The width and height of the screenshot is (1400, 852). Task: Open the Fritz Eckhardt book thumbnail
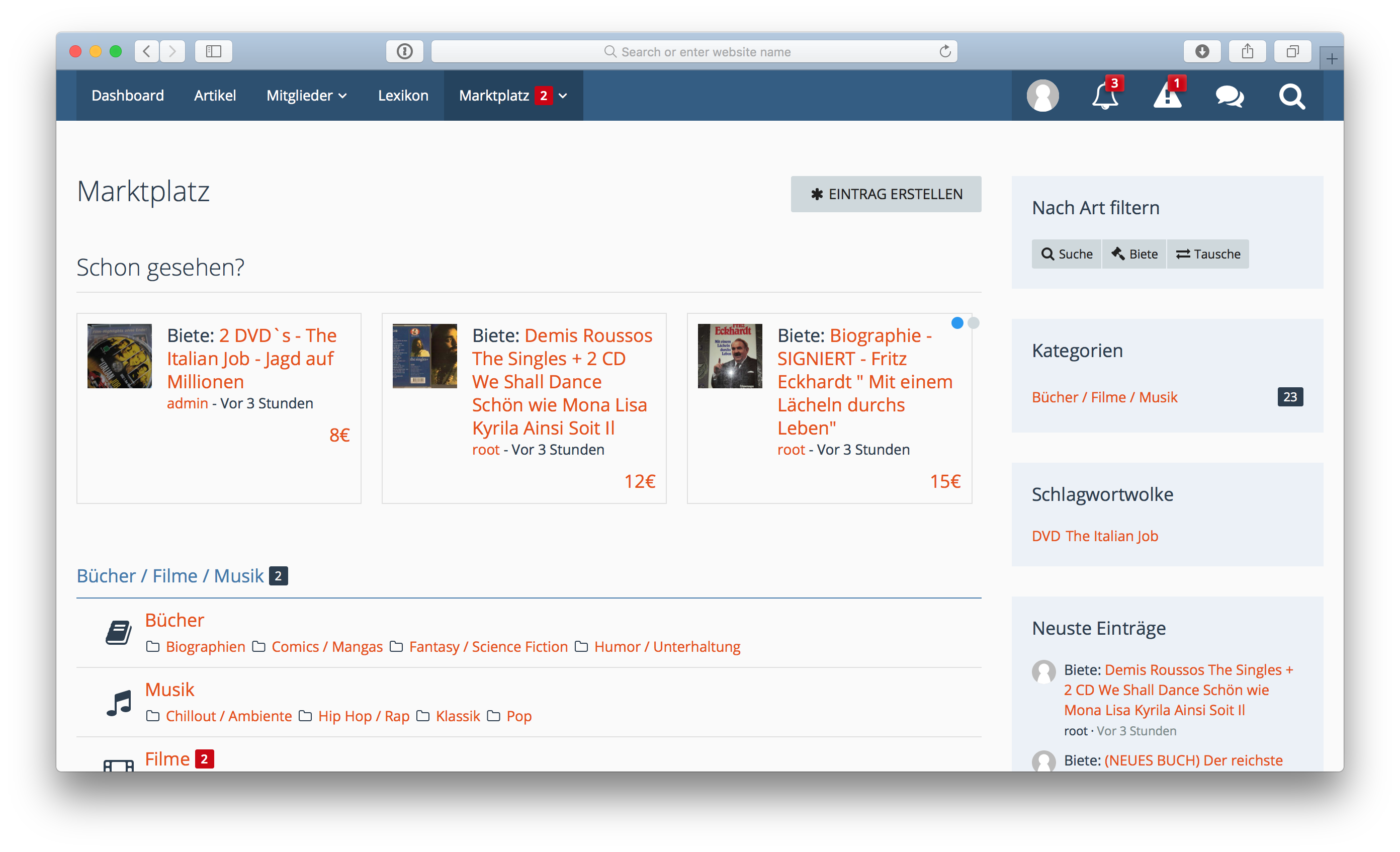click(x=730, y=356)
